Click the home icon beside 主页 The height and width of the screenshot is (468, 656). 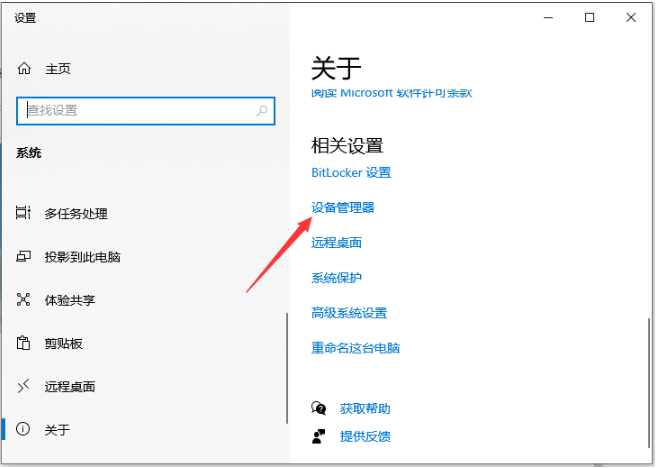(24, 69)
